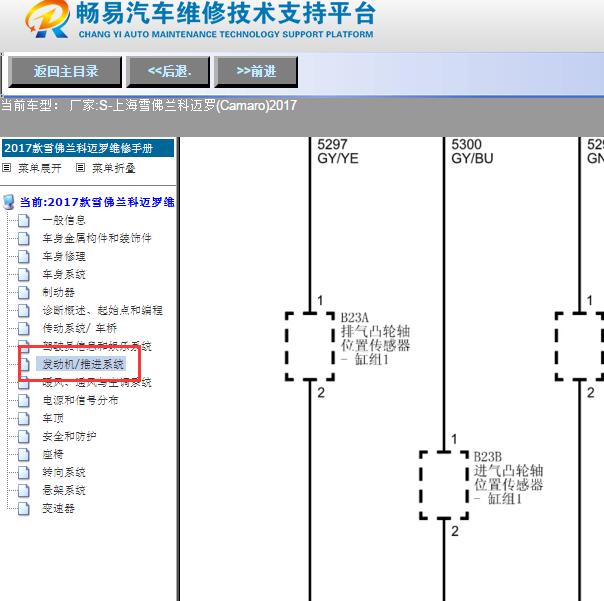This screenshot has width=604, height=601.
Task: Click the 2017款雪佛兰科迈罗维修手册 panel header
Action: [x=88, y=148]
